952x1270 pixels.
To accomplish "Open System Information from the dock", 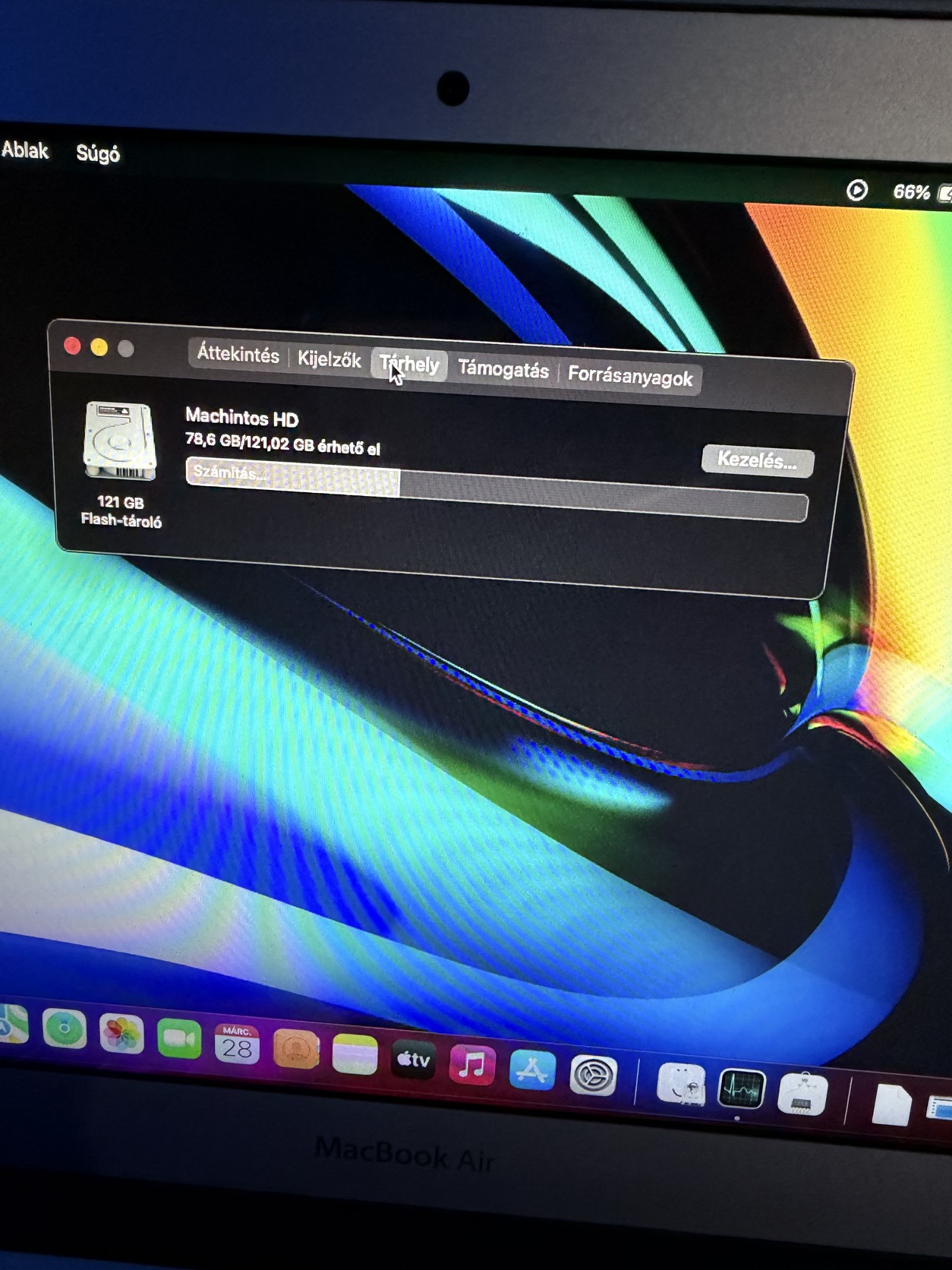I will [x=802, y=1095].
